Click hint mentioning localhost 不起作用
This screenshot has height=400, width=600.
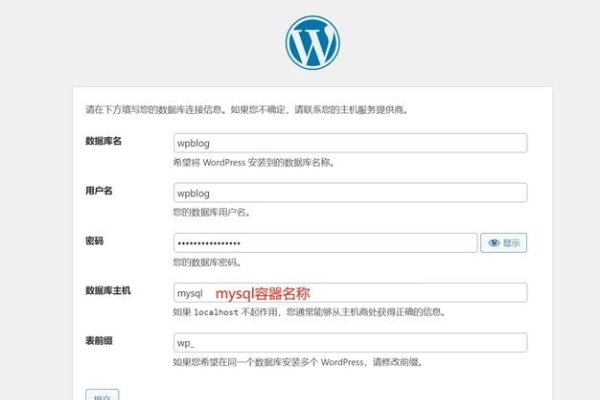310,312
